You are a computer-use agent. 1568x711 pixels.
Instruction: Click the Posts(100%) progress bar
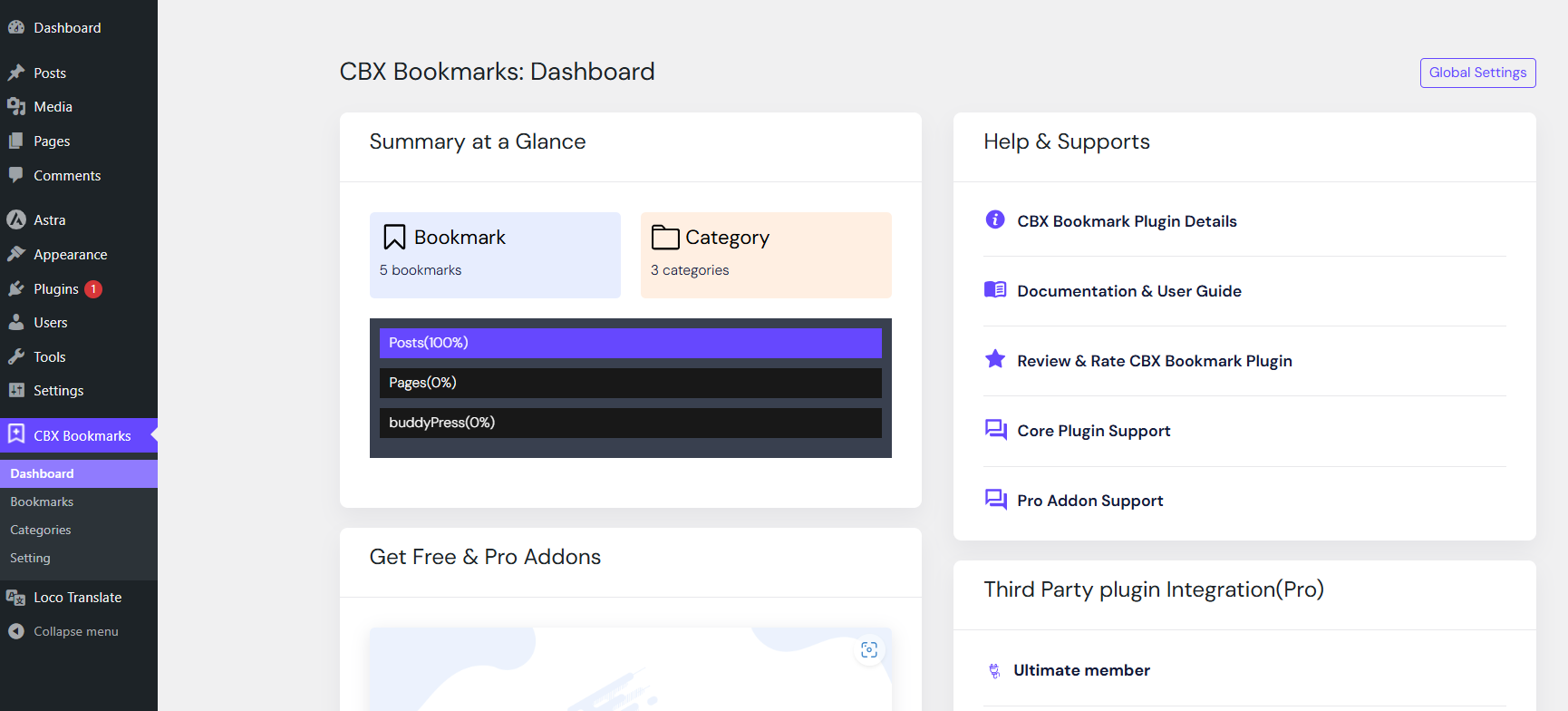[x=631, y=343]
